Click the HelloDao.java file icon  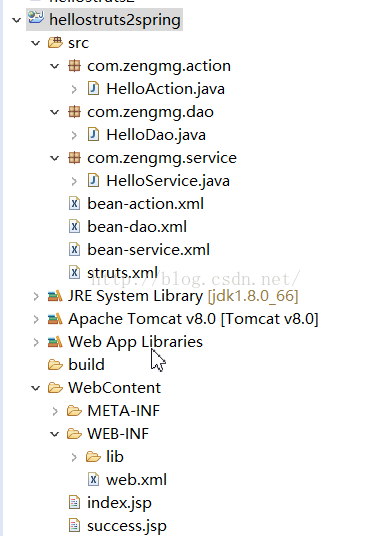(x=93, y=134)
